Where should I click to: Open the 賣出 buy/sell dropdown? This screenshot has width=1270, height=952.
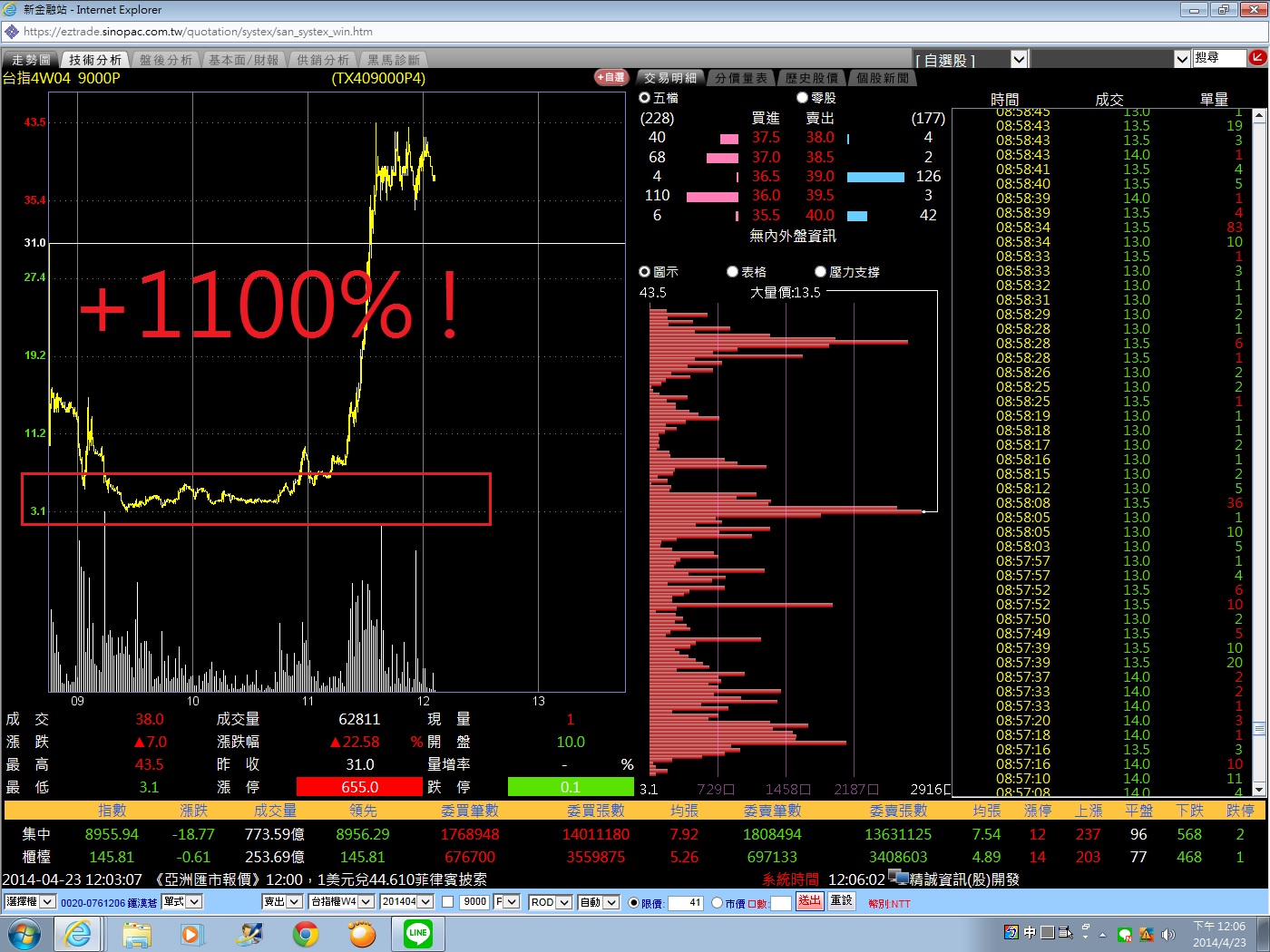tap(282, 902)
